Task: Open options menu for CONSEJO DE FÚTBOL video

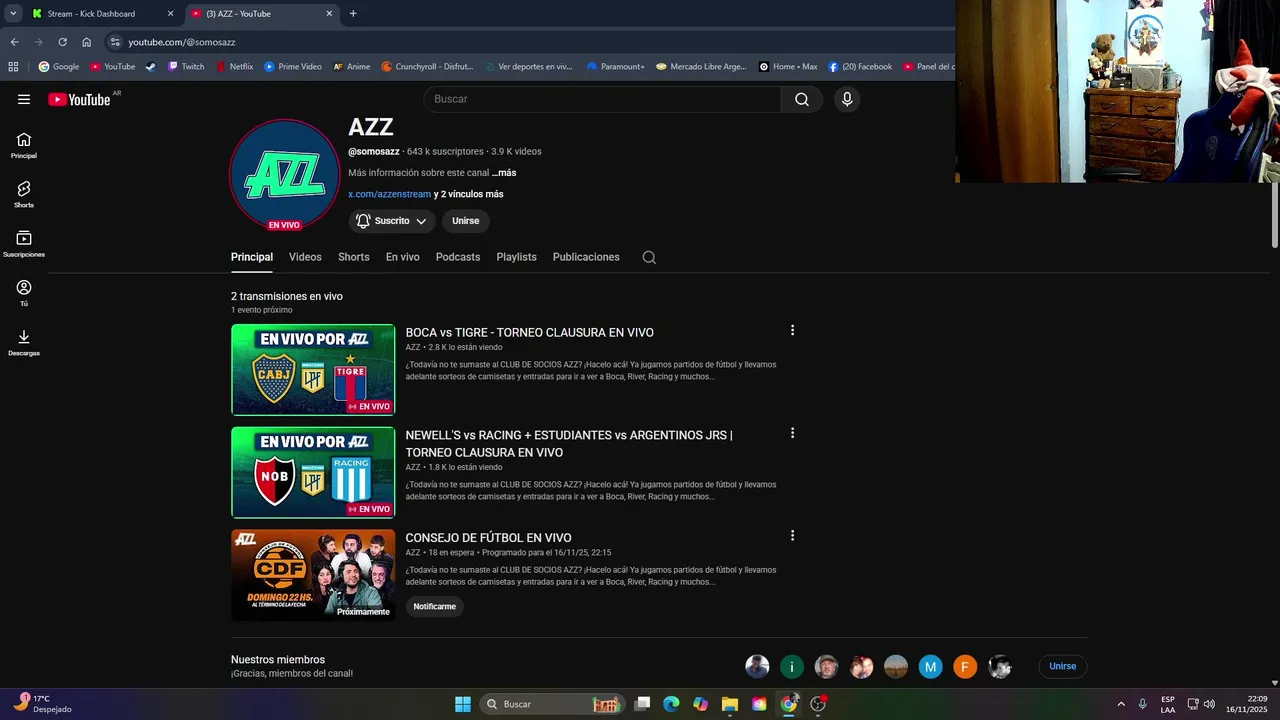Action: (792, 536)
